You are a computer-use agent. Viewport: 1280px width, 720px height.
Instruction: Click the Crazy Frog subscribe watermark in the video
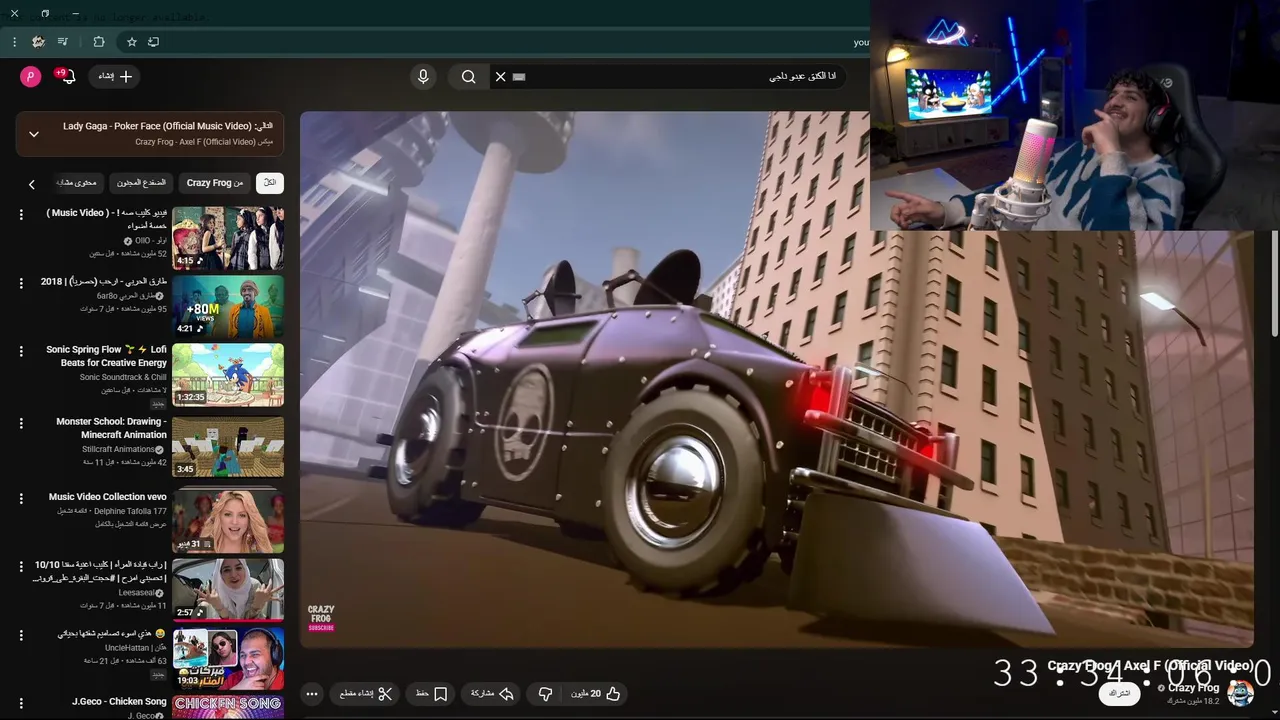pyautogui.click(x=321, y=618)
